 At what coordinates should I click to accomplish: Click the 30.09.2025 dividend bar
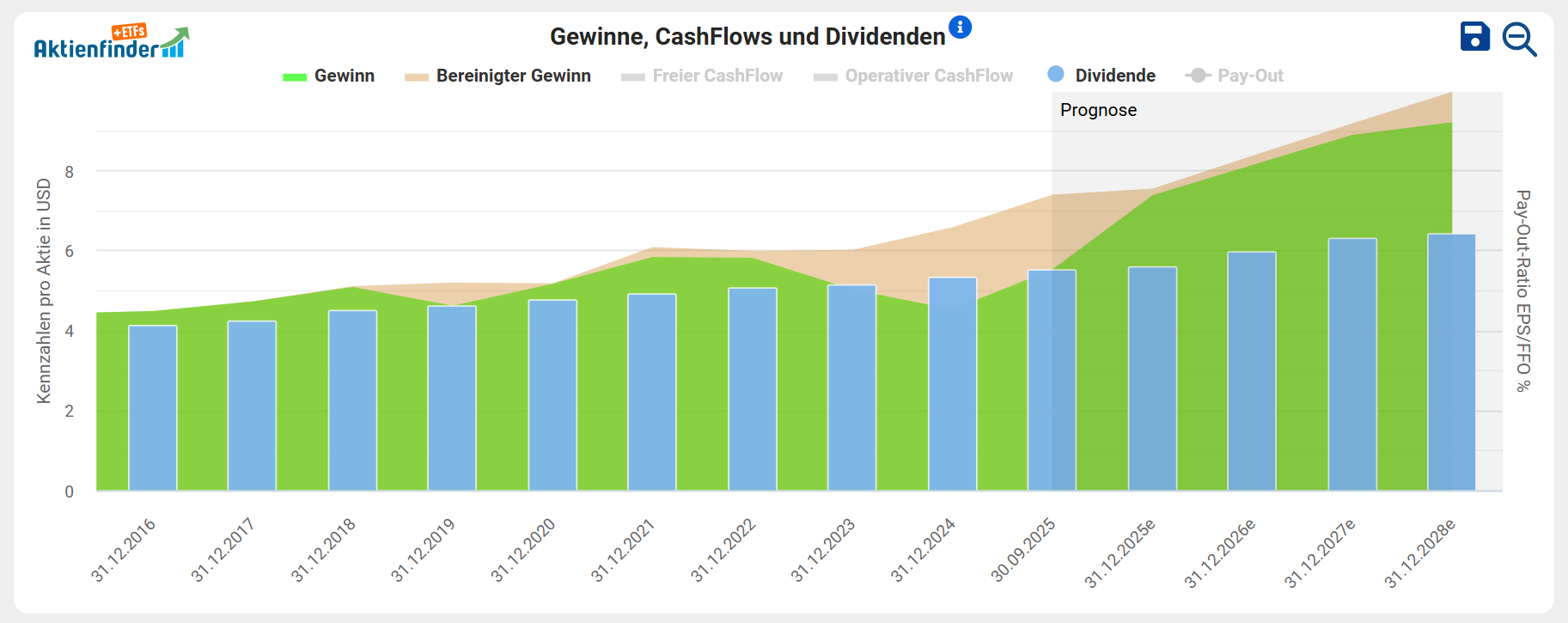pyautogui.click(x=1052, y=381)
